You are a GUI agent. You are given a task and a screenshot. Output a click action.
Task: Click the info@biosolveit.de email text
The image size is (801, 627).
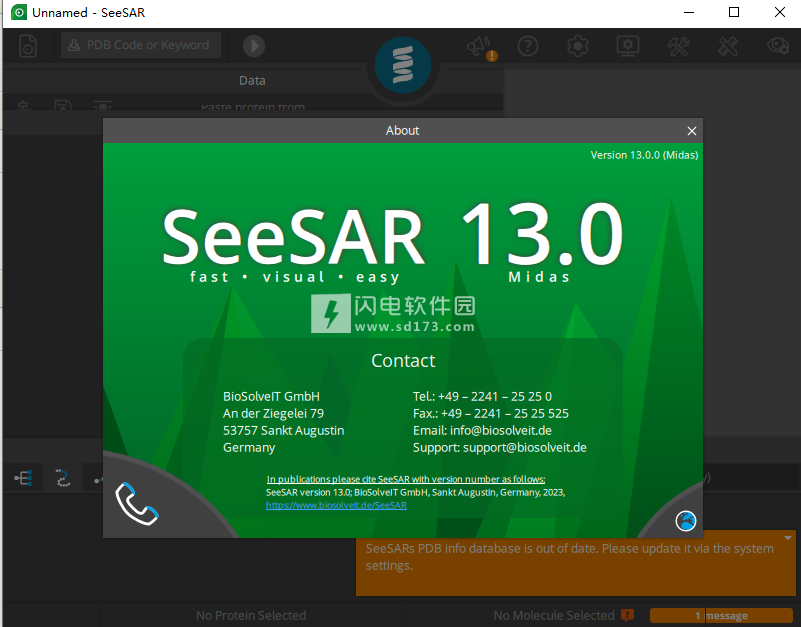click(501, 431)
